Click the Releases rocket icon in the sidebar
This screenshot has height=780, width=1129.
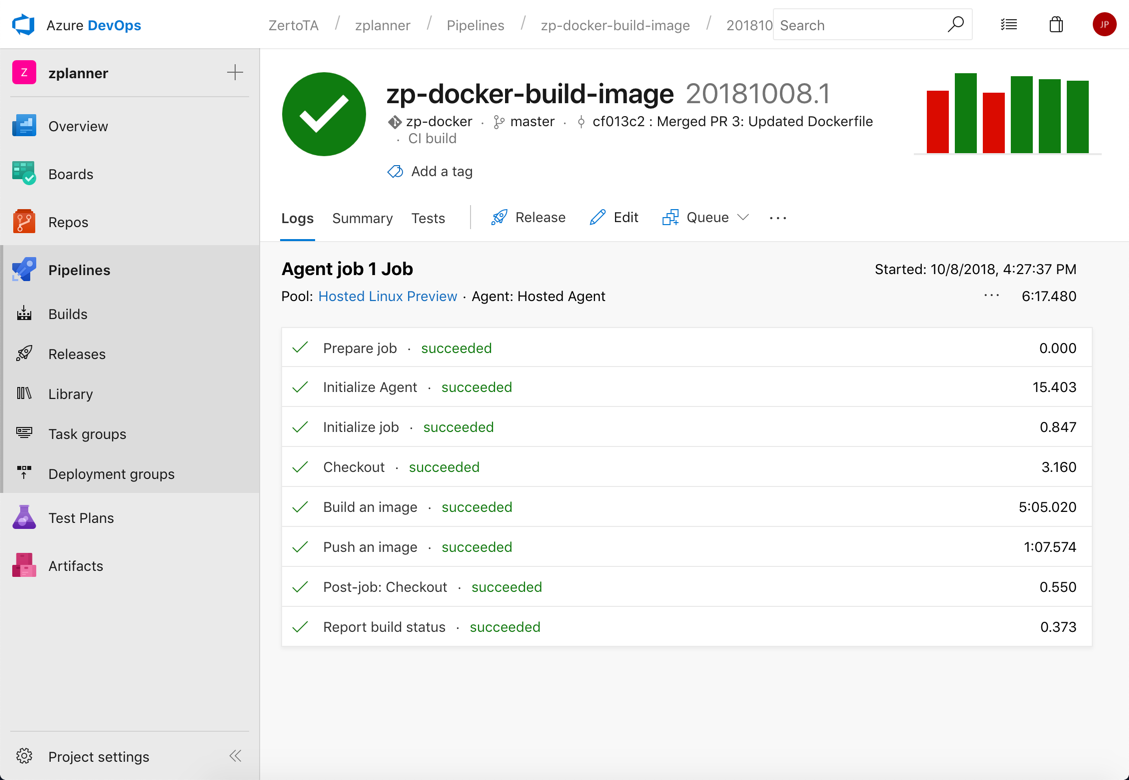(x=24, y=354)
